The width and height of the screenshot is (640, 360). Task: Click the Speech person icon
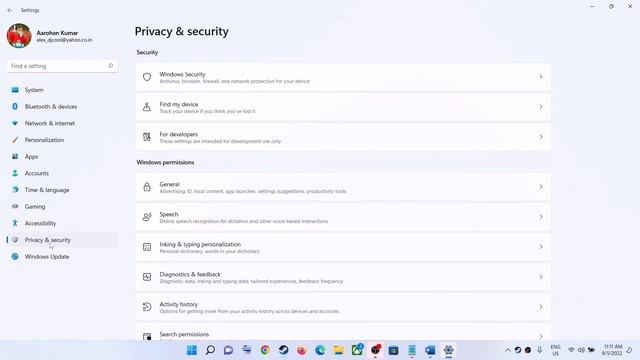(147, 217)
